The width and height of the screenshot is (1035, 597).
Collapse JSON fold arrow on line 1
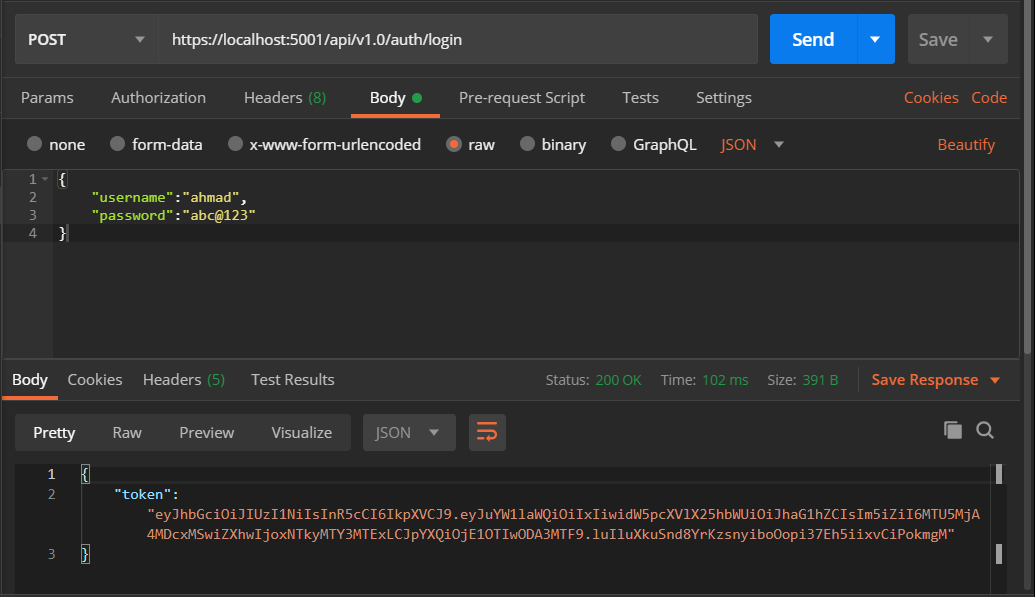[x=45, y=179]
